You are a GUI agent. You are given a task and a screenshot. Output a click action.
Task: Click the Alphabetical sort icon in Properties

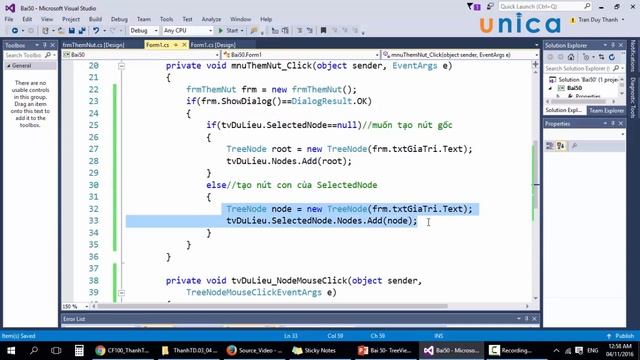[561, 146]
